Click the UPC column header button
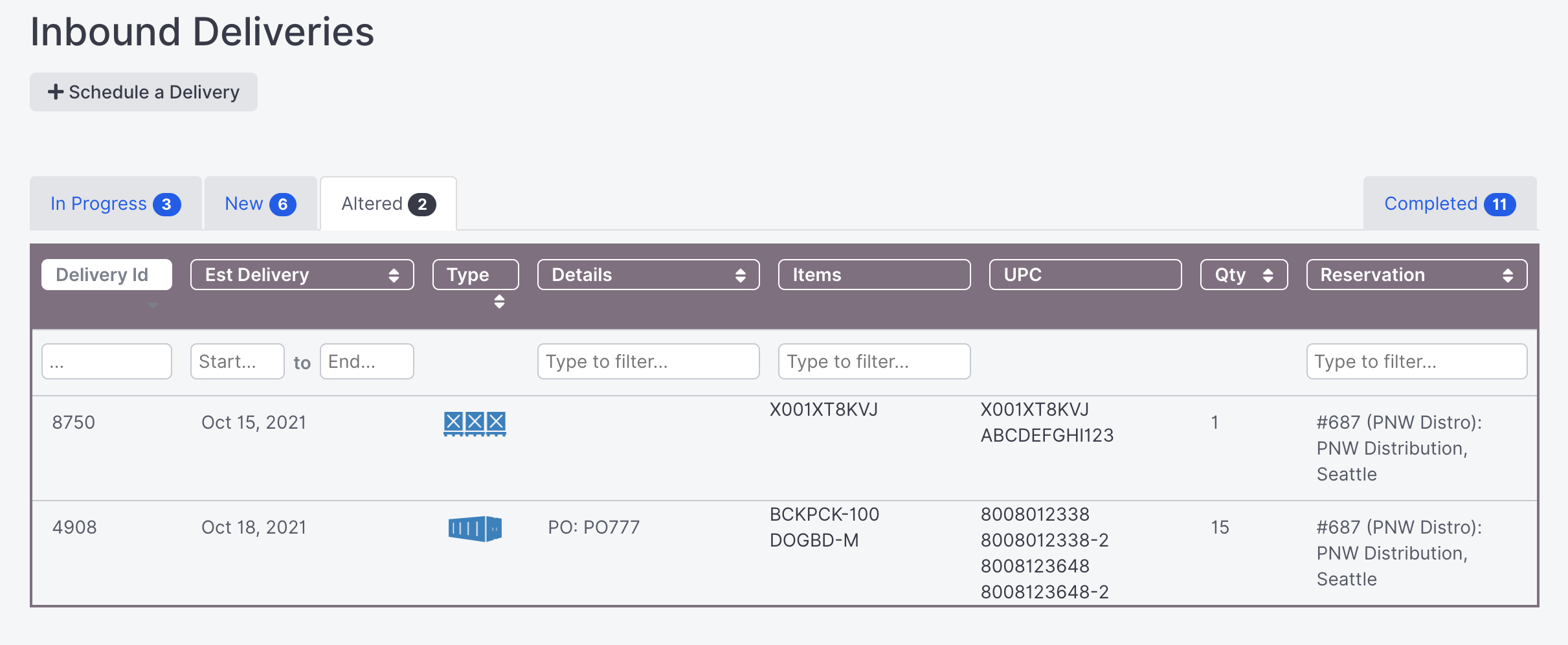This screenshot has height=645, width=1568. pos(1085,275)
